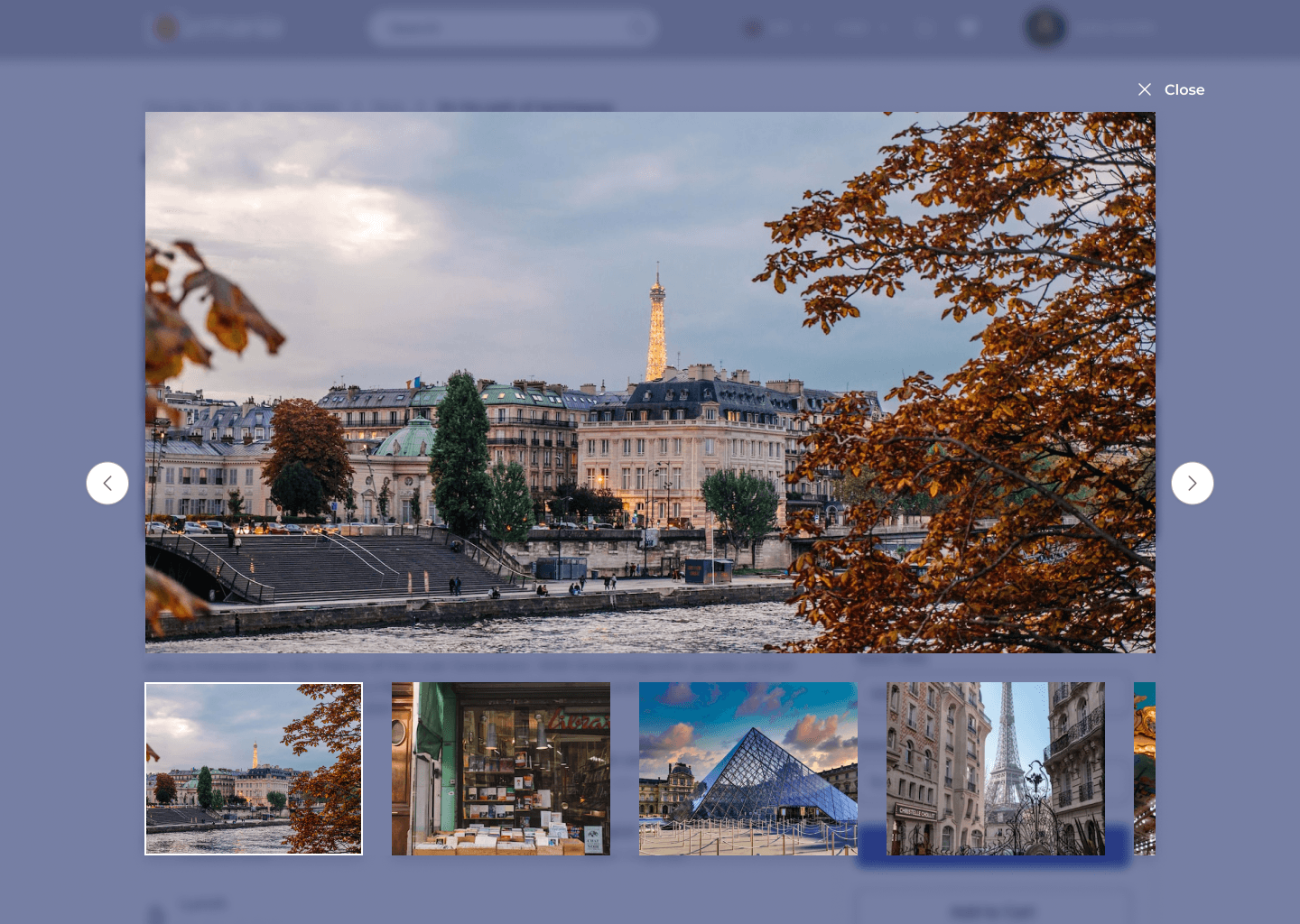Image resolution: width=1300 pixels, height=924 pixels.
Task: Open the bookshop storefront thumbnail
Action: tap(501, 769)
